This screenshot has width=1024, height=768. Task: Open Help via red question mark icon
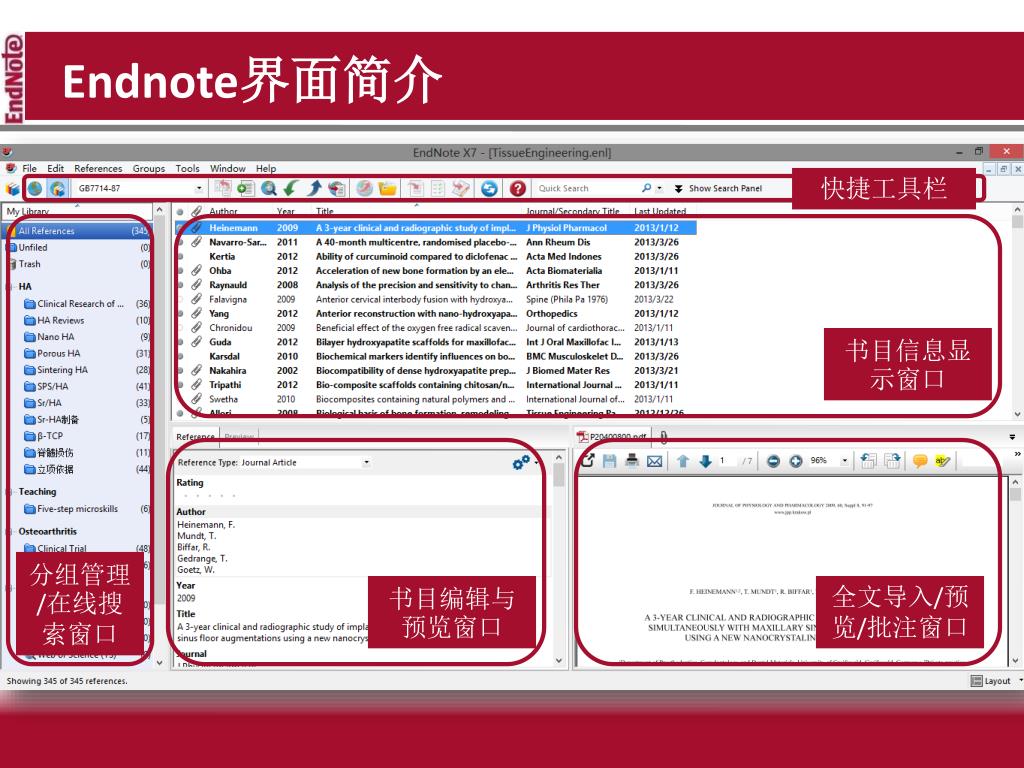518,189
